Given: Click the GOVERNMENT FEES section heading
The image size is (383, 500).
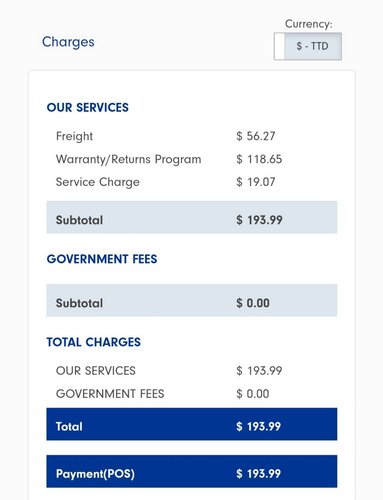Looking at the screenshot, I should 102,259.
